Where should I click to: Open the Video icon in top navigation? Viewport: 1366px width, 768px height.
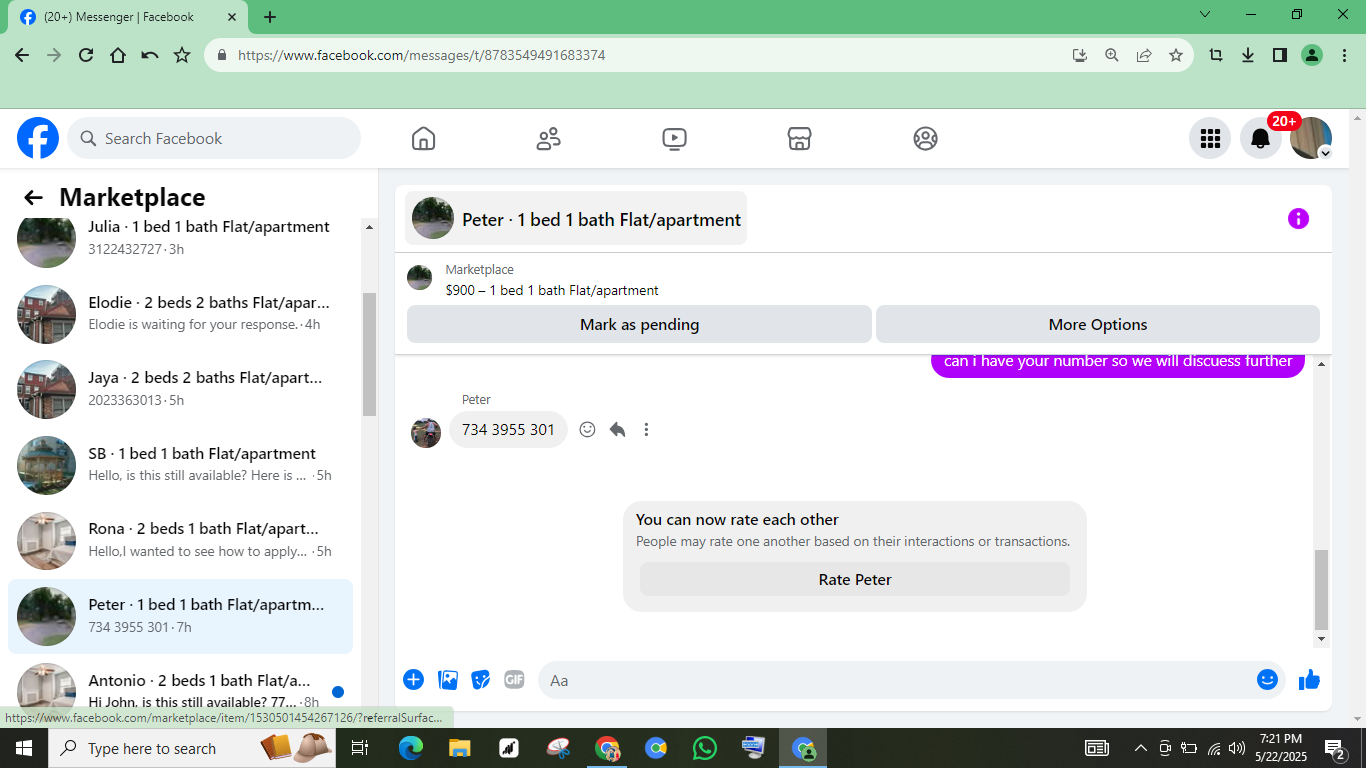[675, 138]
